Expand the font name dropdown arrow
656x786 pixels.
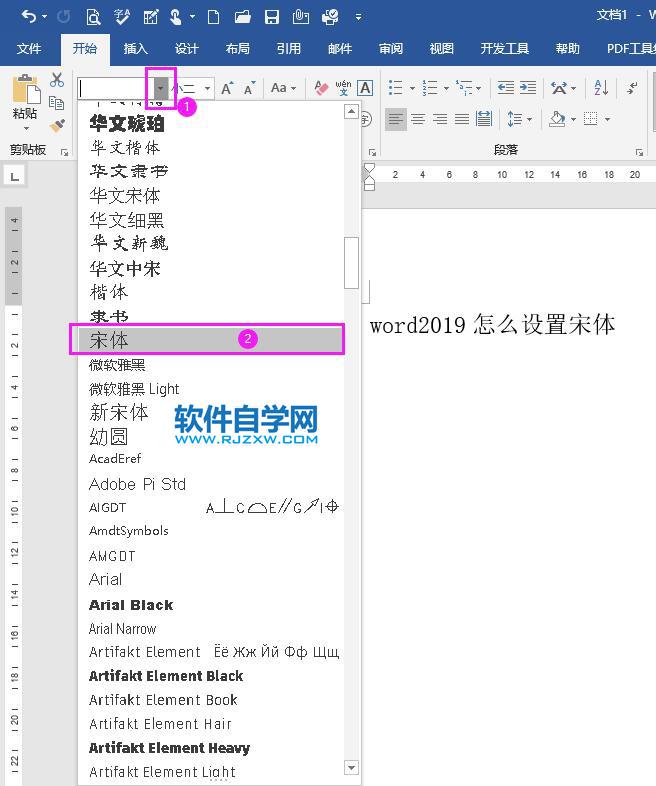[x=160, y=89]
